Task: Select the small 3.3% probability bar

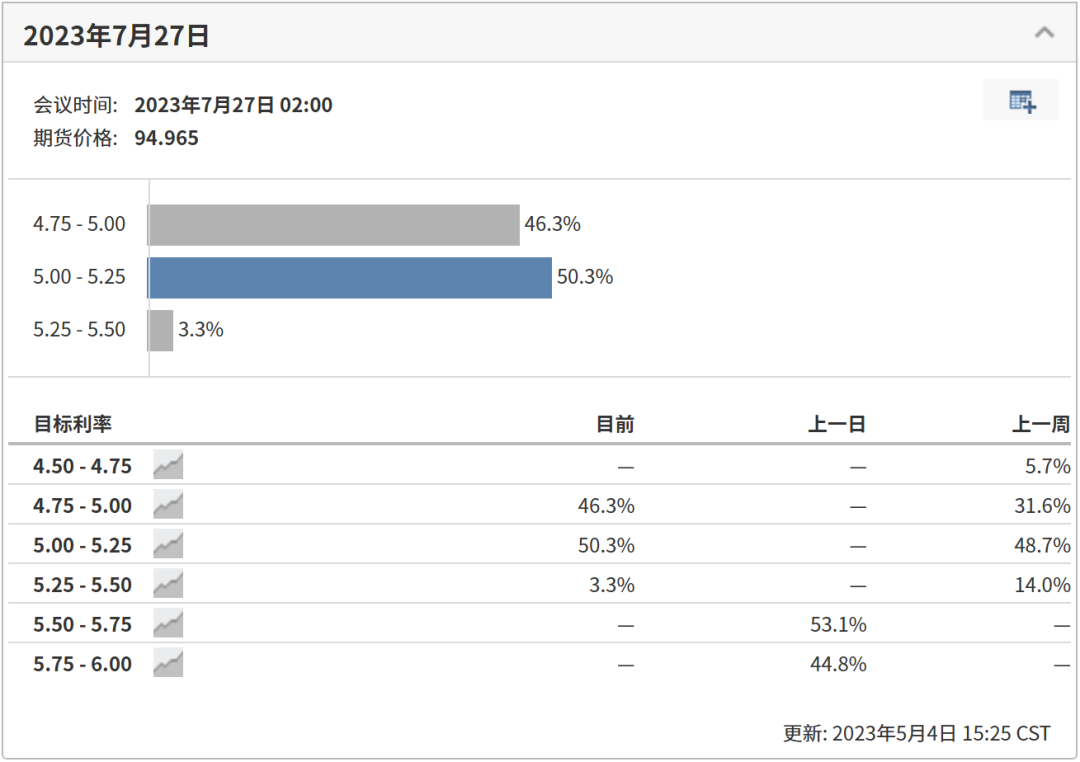Action: click(x=160, y=331)
